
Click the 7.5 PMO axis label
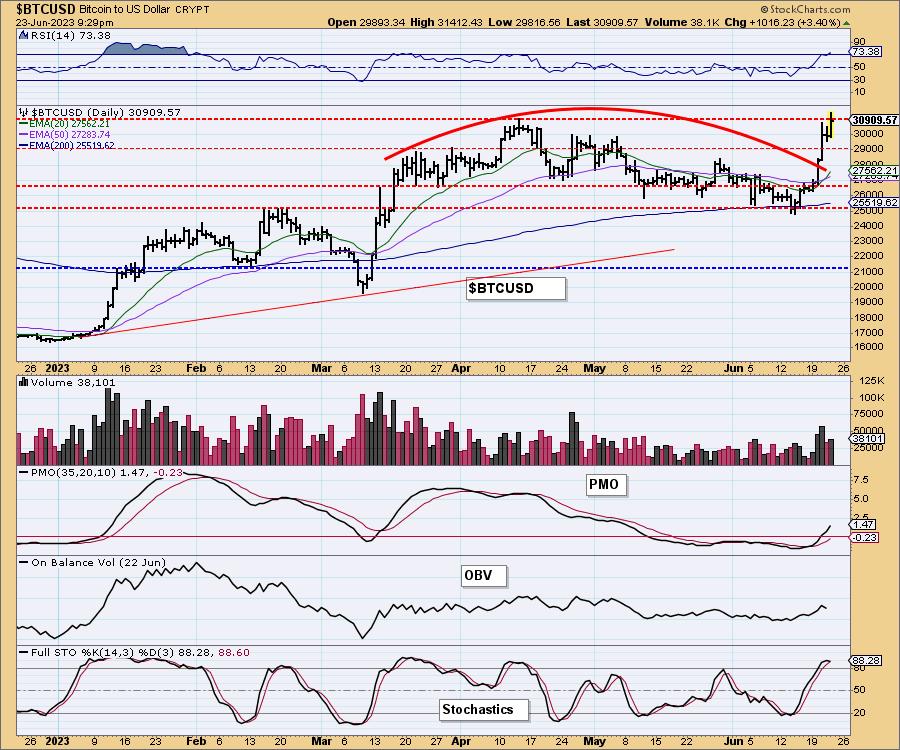tap(862, 480)
